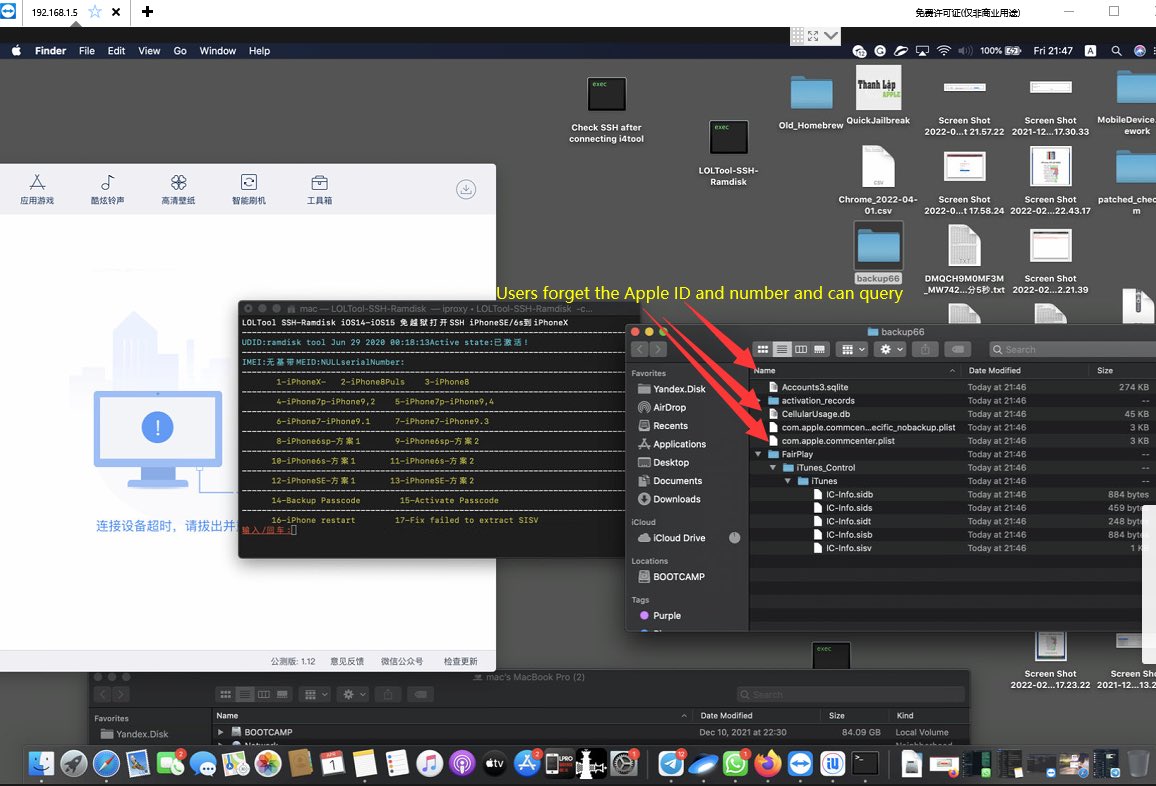
Task: Open the Edit menu
Action: pyautogui.click(x=116, y=50)
